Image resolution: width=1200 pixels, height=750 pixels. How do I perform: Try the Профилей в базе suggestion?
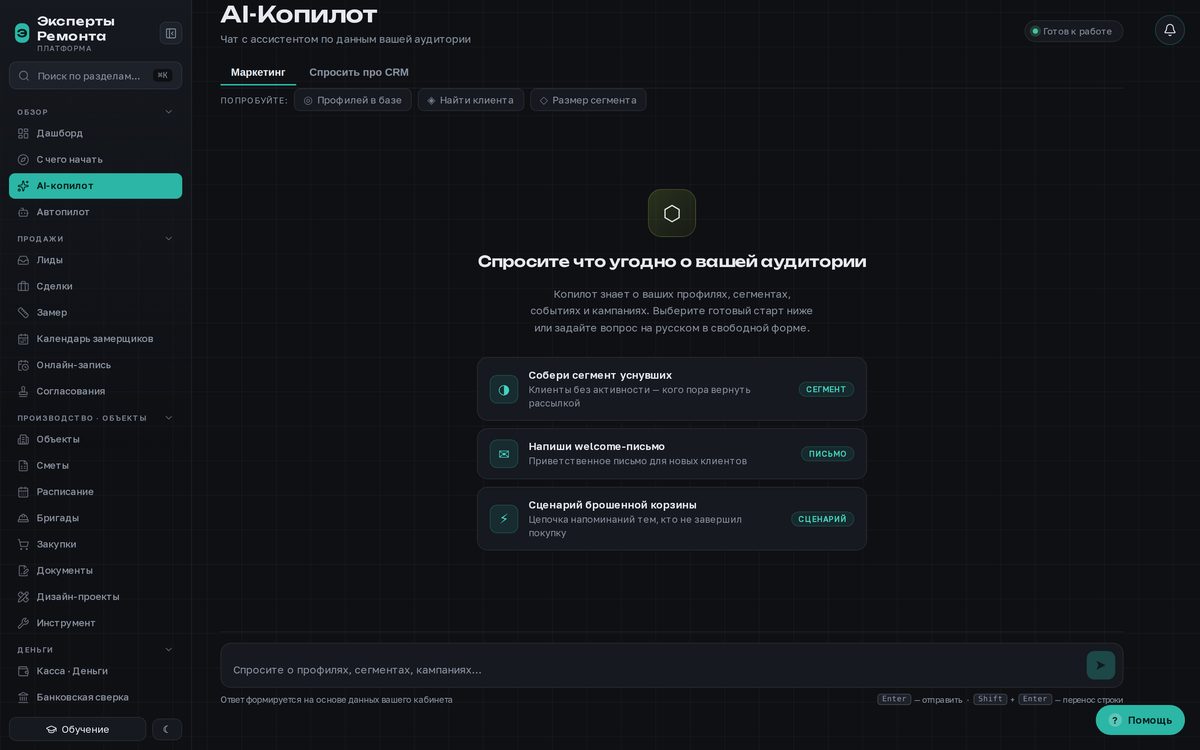pyautogui.click(x=353, y=100)
